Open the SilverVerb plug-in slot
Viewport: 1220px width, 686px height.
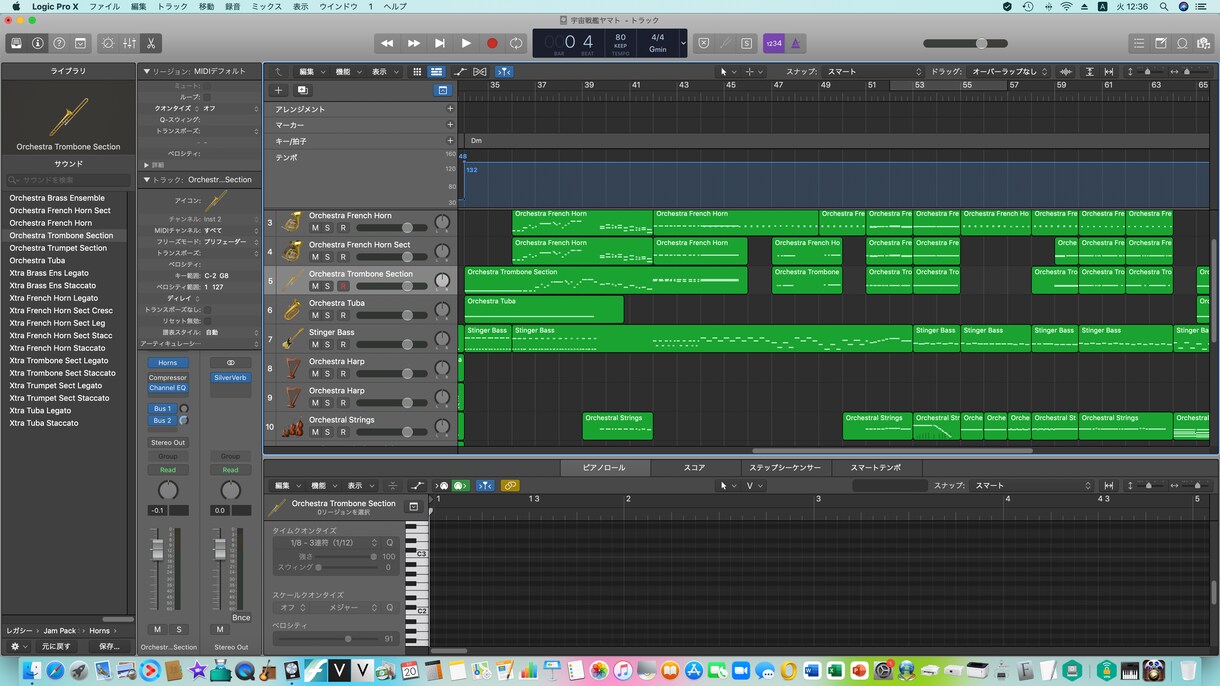click(230, 378)
